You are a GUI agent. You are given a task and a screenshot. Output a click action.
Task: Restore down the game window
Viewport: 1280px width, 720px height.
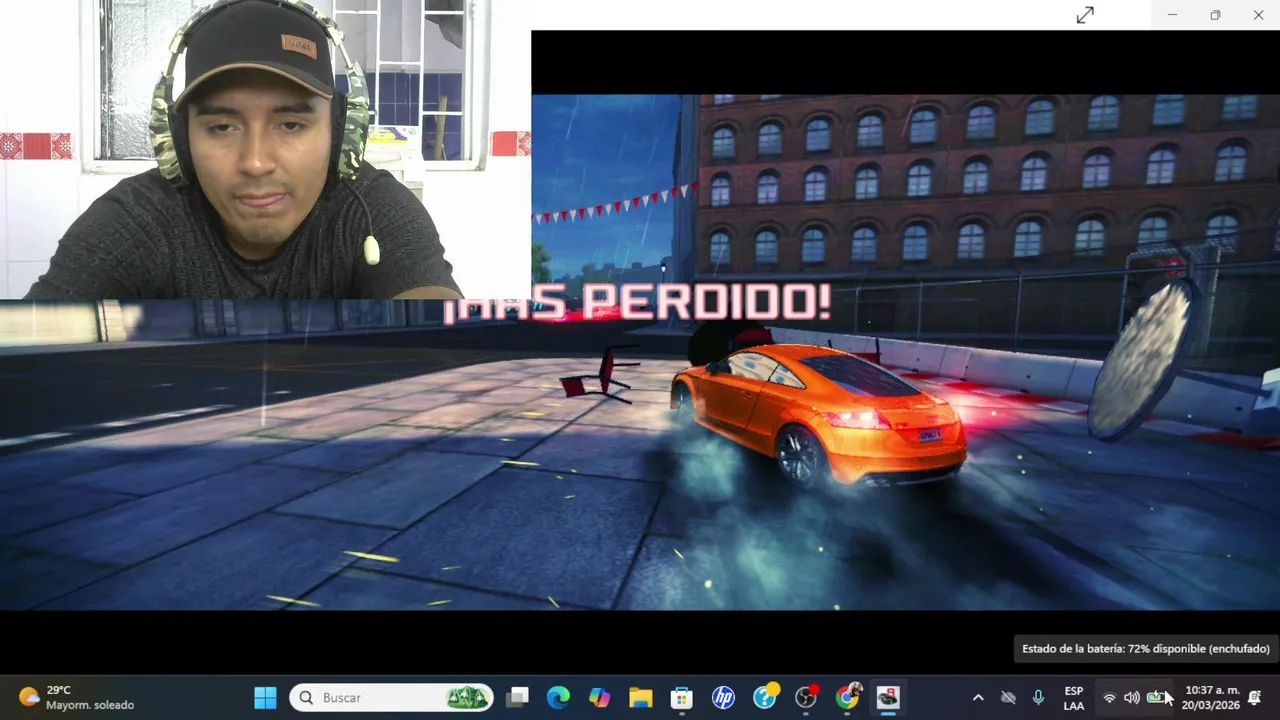pos(1215,15)
